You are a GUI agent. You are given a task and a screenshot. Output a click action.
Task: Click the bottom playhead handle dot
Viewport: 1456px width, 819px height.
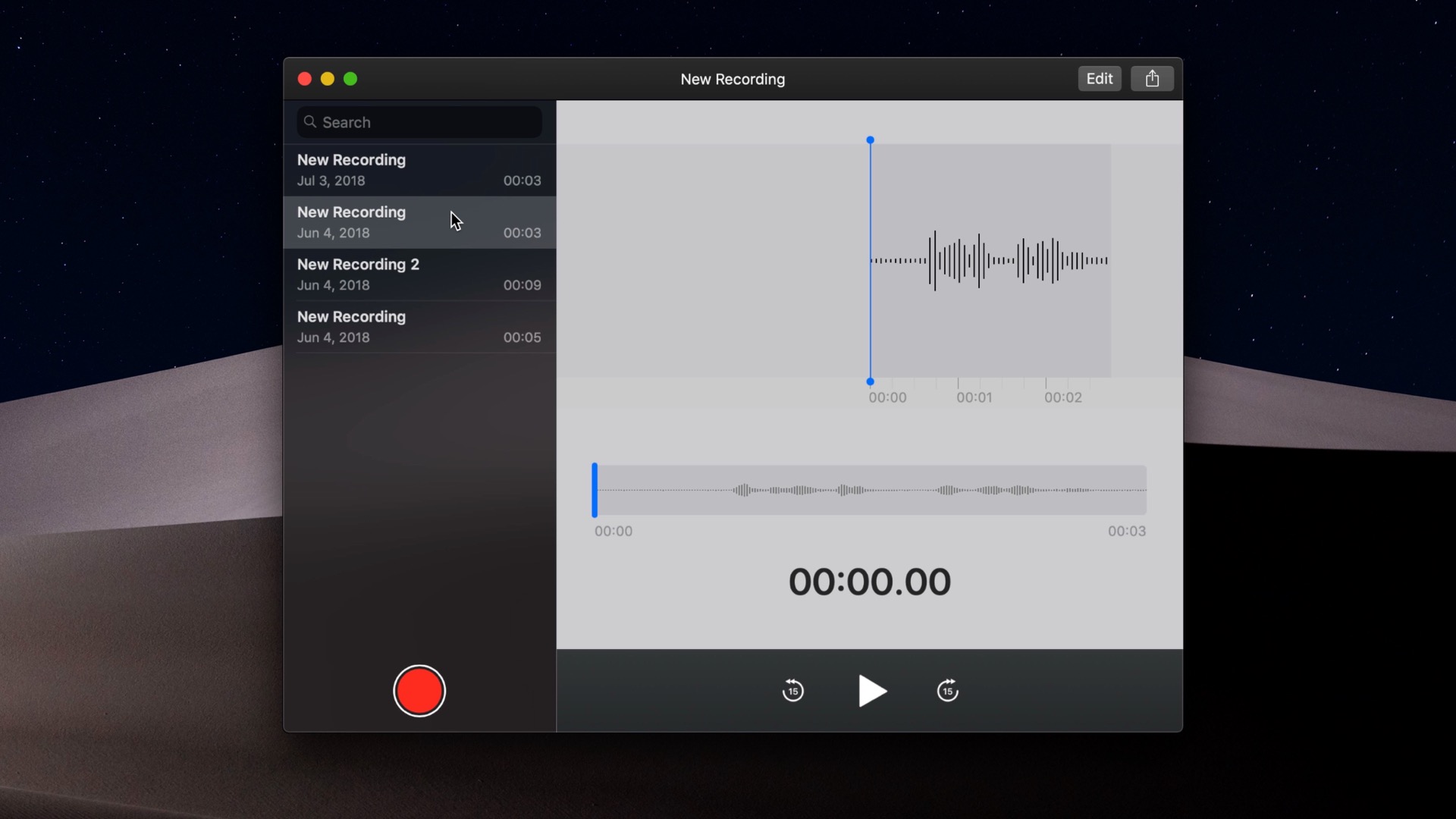[870, 381]
